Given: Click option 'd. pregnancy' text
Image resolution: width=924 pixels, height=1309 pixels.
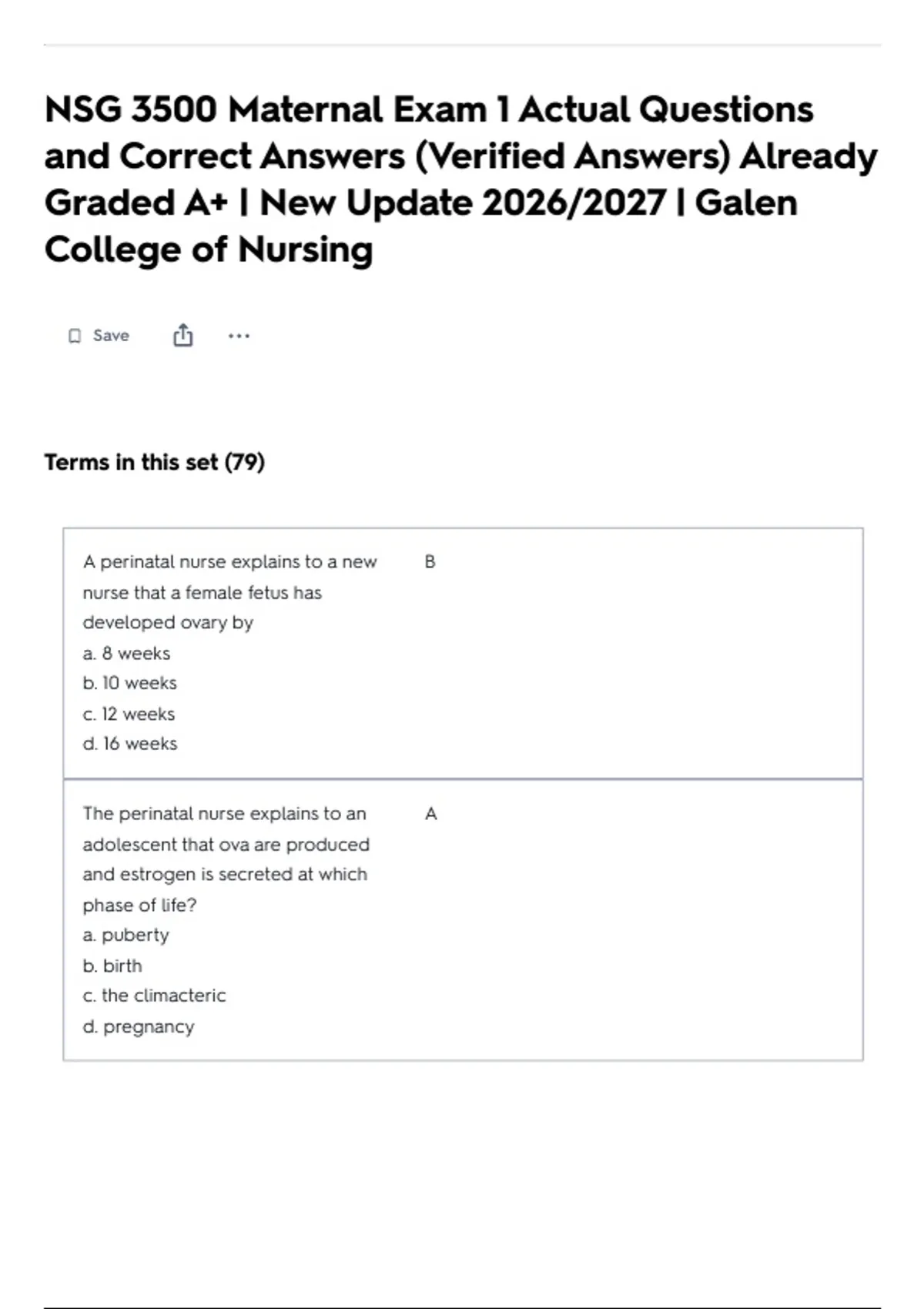Looking at the screenshot, I should click(x=139, y=1027).
